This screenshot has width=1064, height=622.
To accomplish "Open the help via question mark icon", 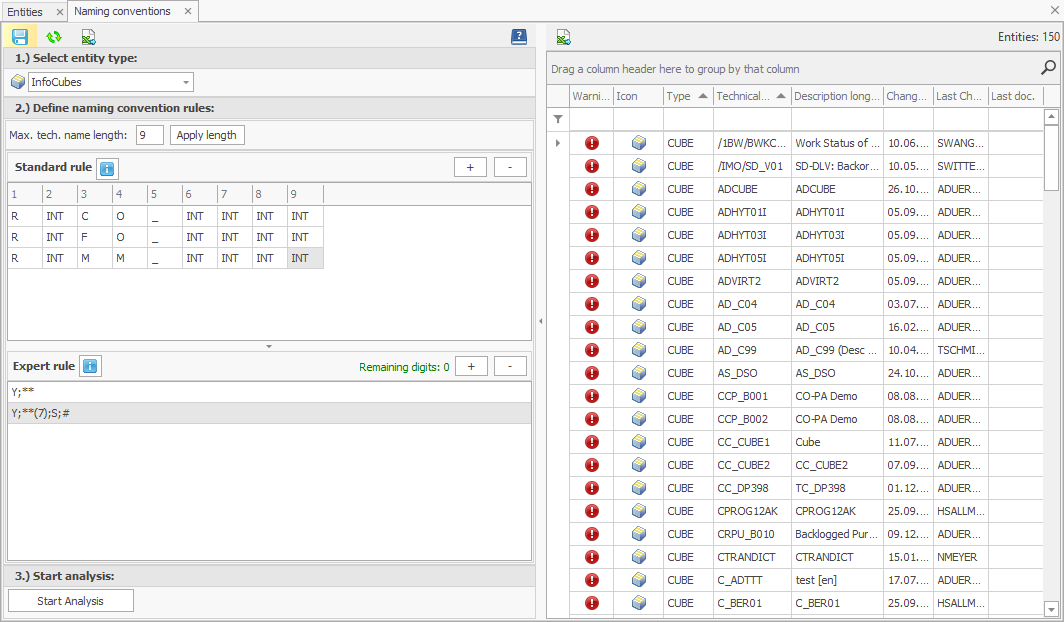I will [x=518, y=36].
